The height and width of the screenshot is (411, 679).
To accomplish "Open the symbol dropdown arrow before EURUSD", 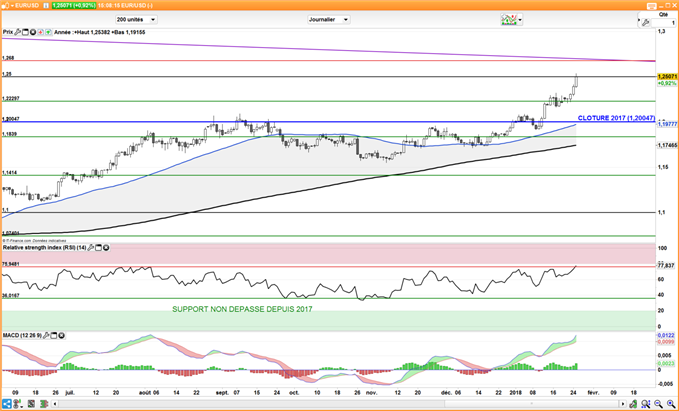I will tap(13, 6).
